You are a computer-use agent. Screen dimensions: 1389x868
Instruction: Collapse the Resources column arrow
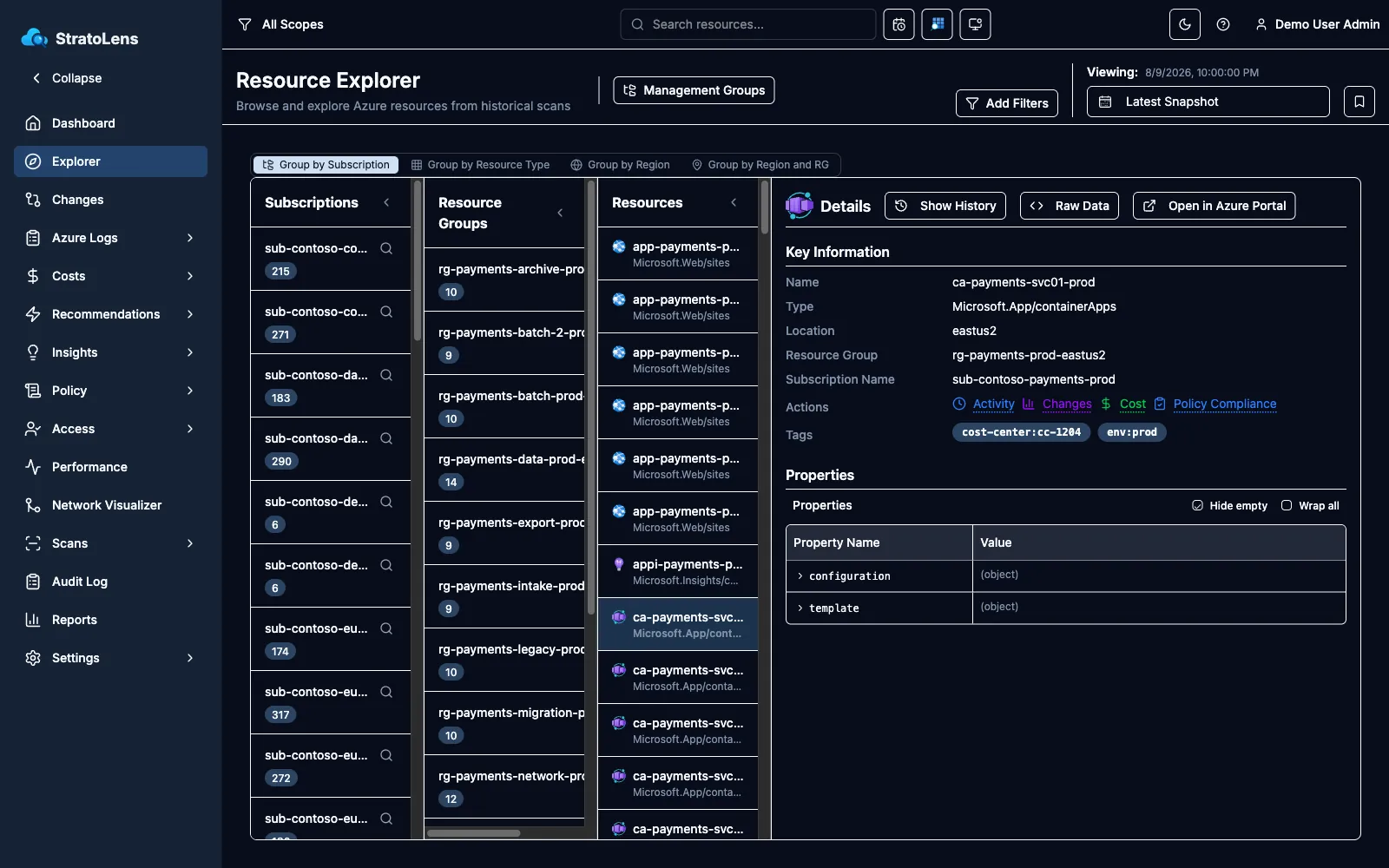point(734,202)
